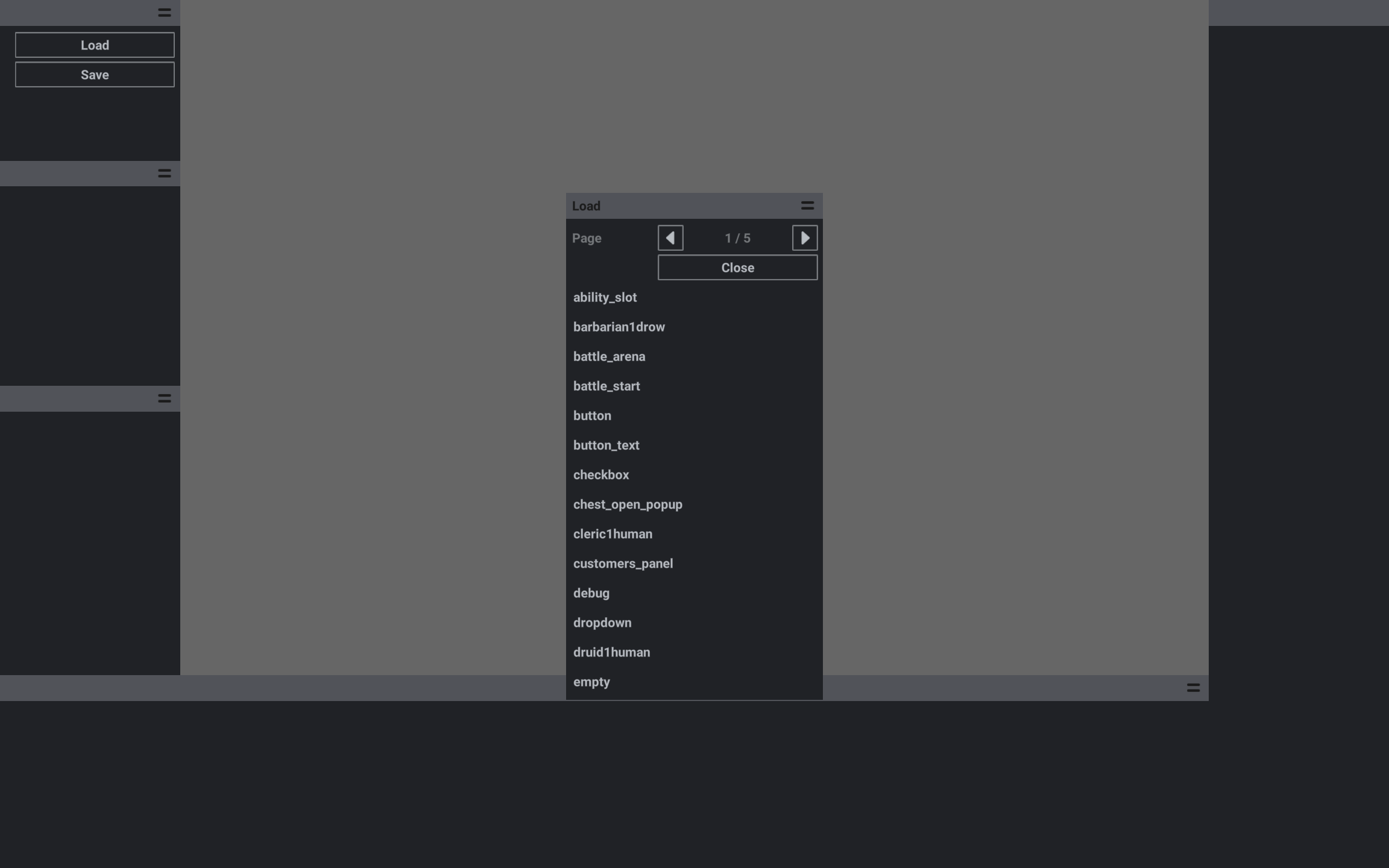Select barbarian1drow from the load list
This screenshot has width=1389, height=868.
619,327
